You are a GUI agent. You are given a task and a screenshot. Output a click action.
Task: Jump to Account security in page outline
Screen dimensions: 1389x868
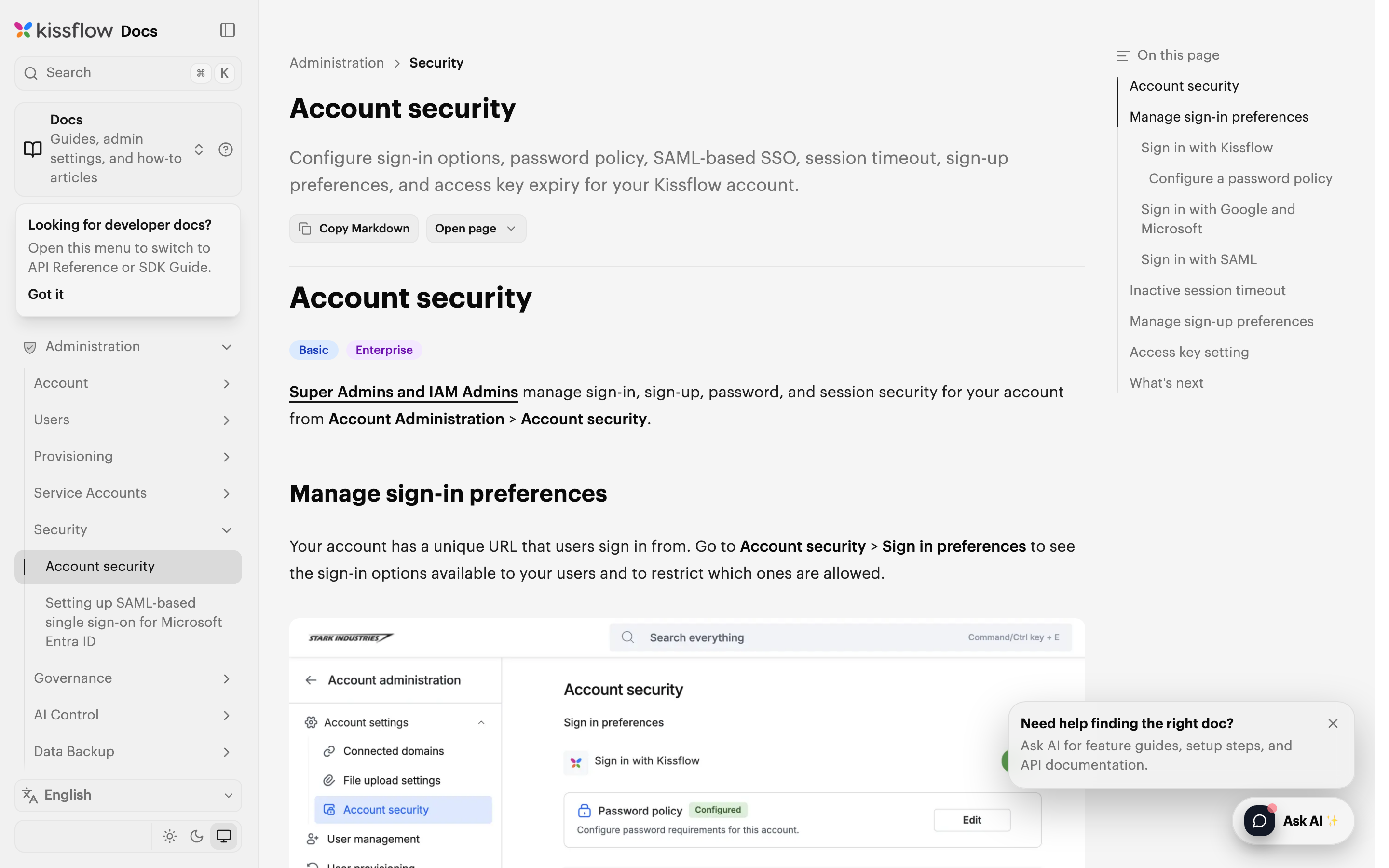pos(1184,86)
